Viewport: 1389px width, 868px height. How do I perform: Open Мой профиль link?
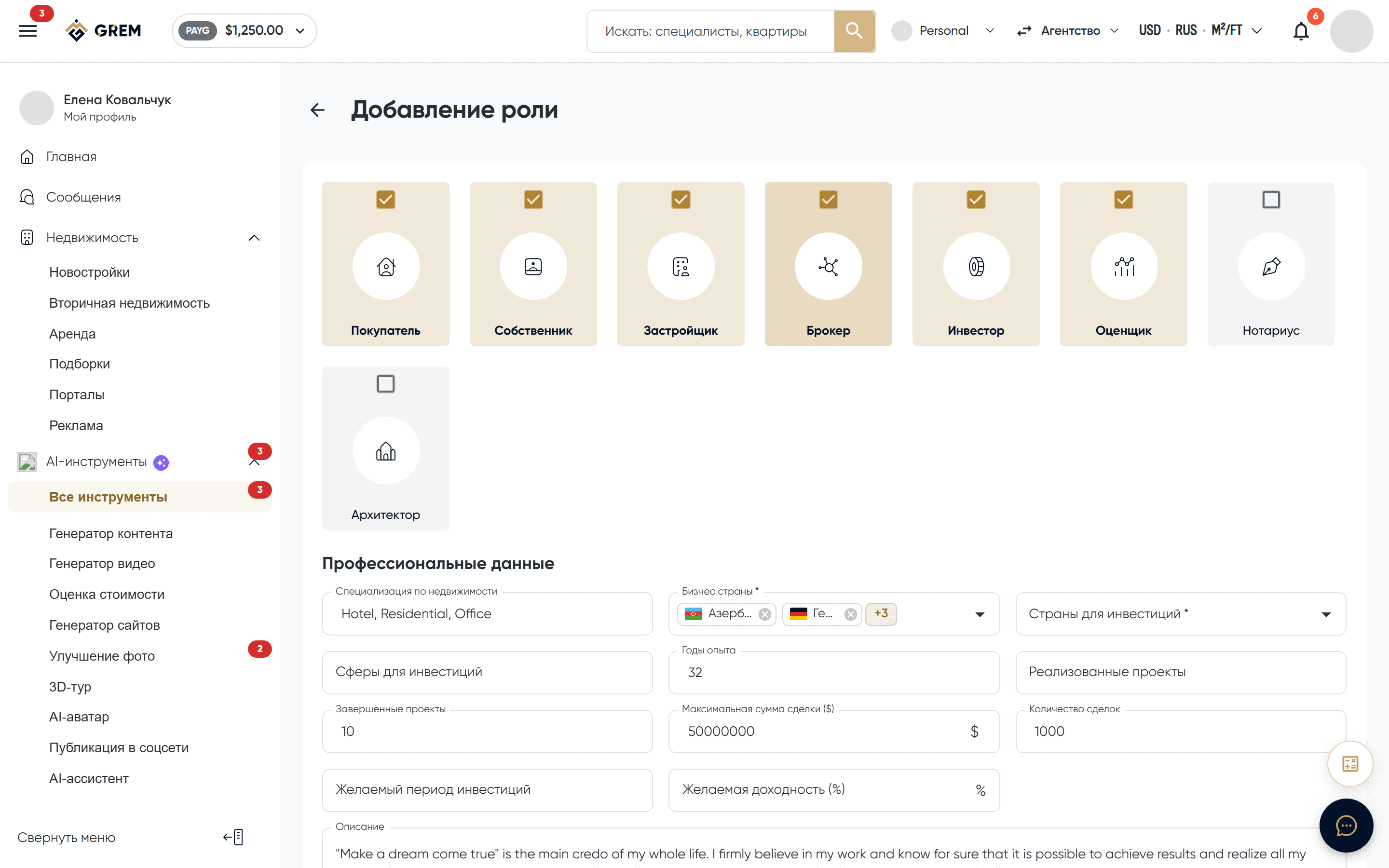tap(100, 117)
